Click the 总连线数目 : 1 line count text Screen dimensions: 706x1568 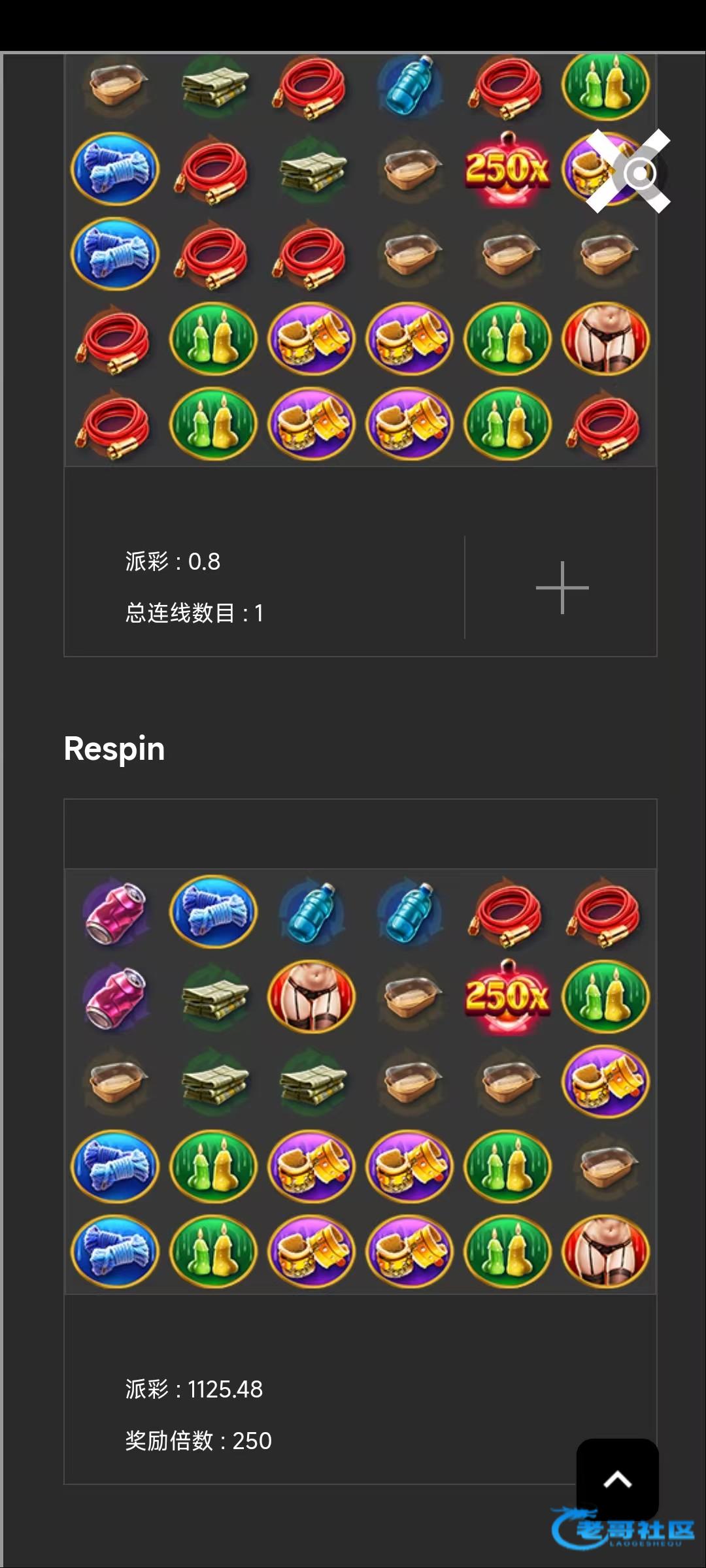point(194,613)
